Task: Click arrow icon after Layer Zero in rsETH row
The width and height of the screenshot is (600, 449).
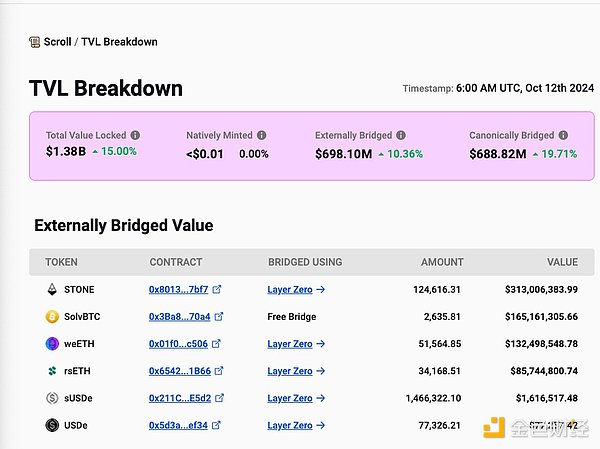Action: [321, 371]
